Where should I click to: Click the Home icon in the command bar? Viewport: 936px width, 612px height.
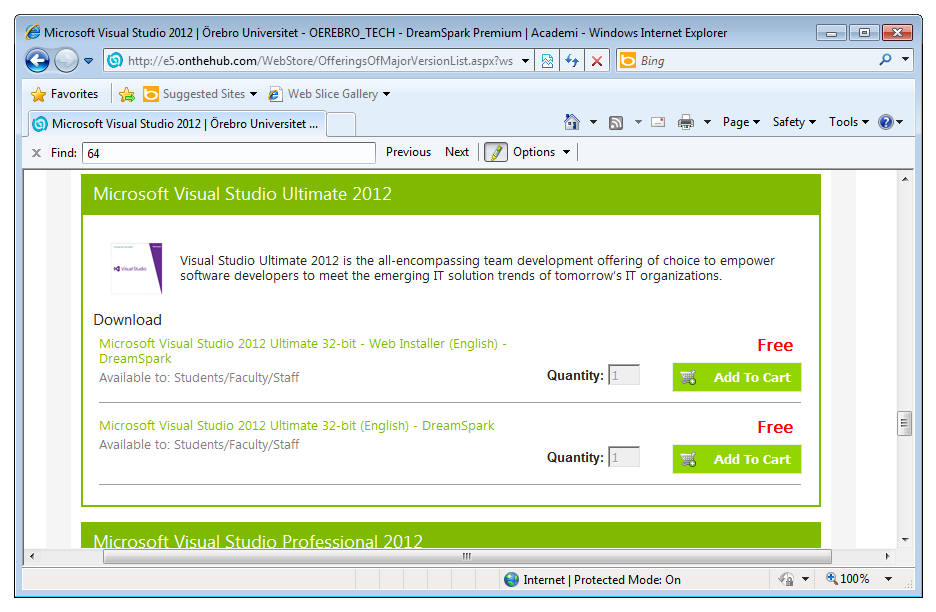pyautogui.click(x=571, y=122)
